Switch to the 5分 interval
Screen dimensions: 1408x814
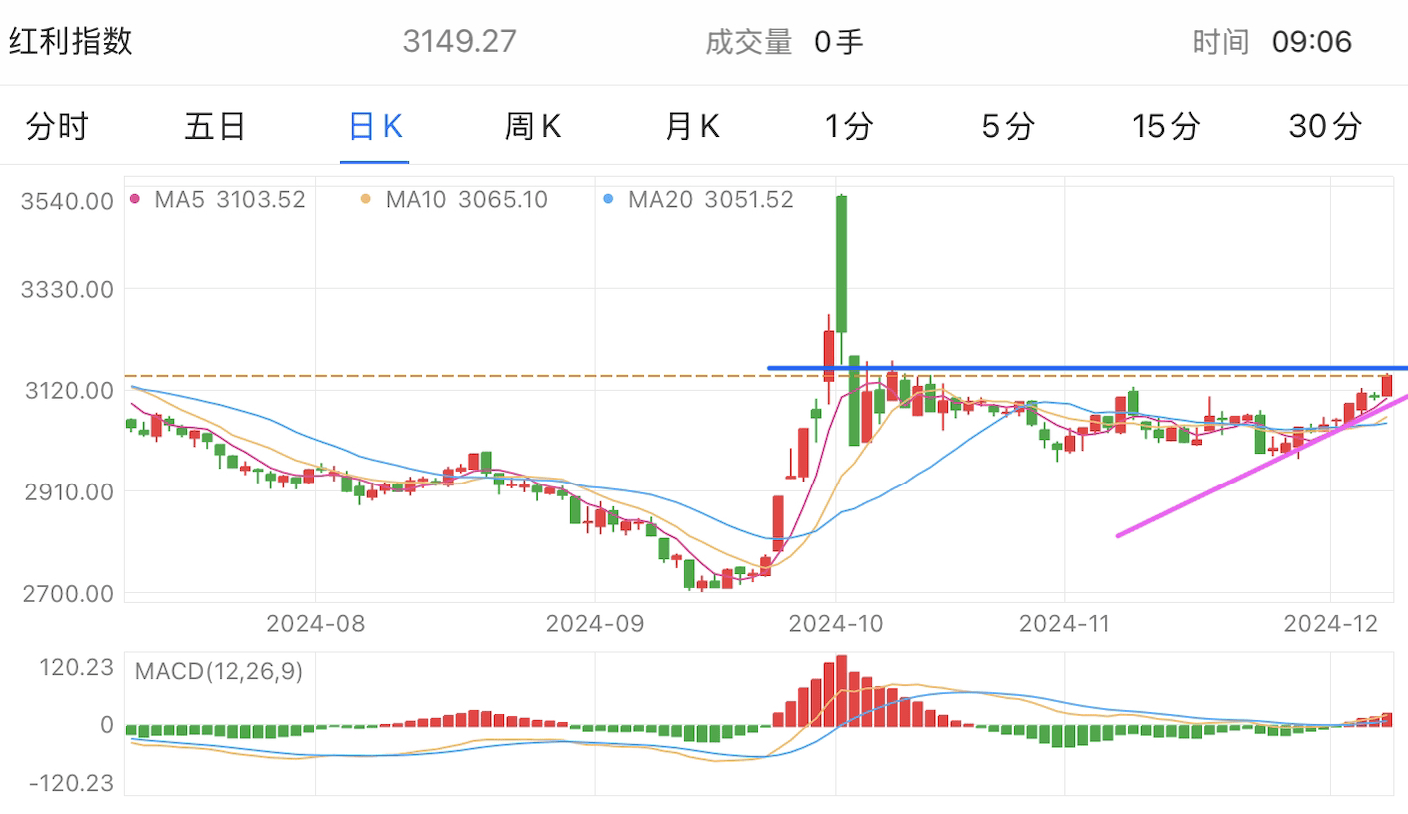pos(1007,127)
